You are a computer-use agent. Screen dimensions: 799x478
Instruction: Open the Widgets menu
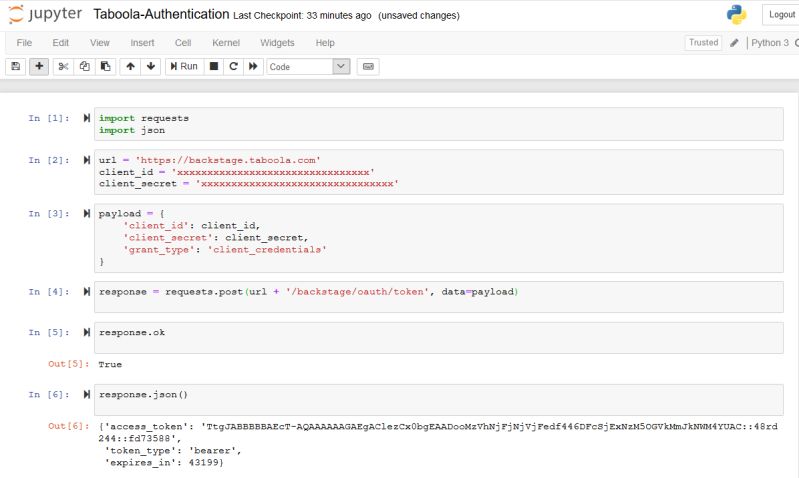277,43
